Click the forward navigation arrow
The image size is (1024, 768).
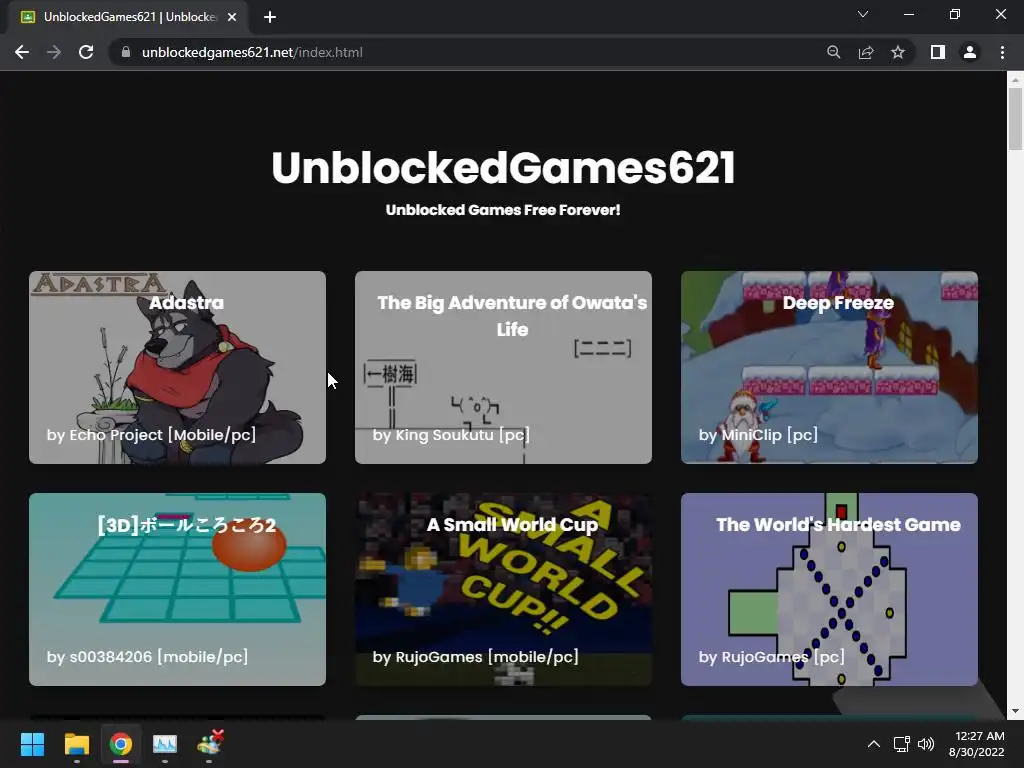54,52
